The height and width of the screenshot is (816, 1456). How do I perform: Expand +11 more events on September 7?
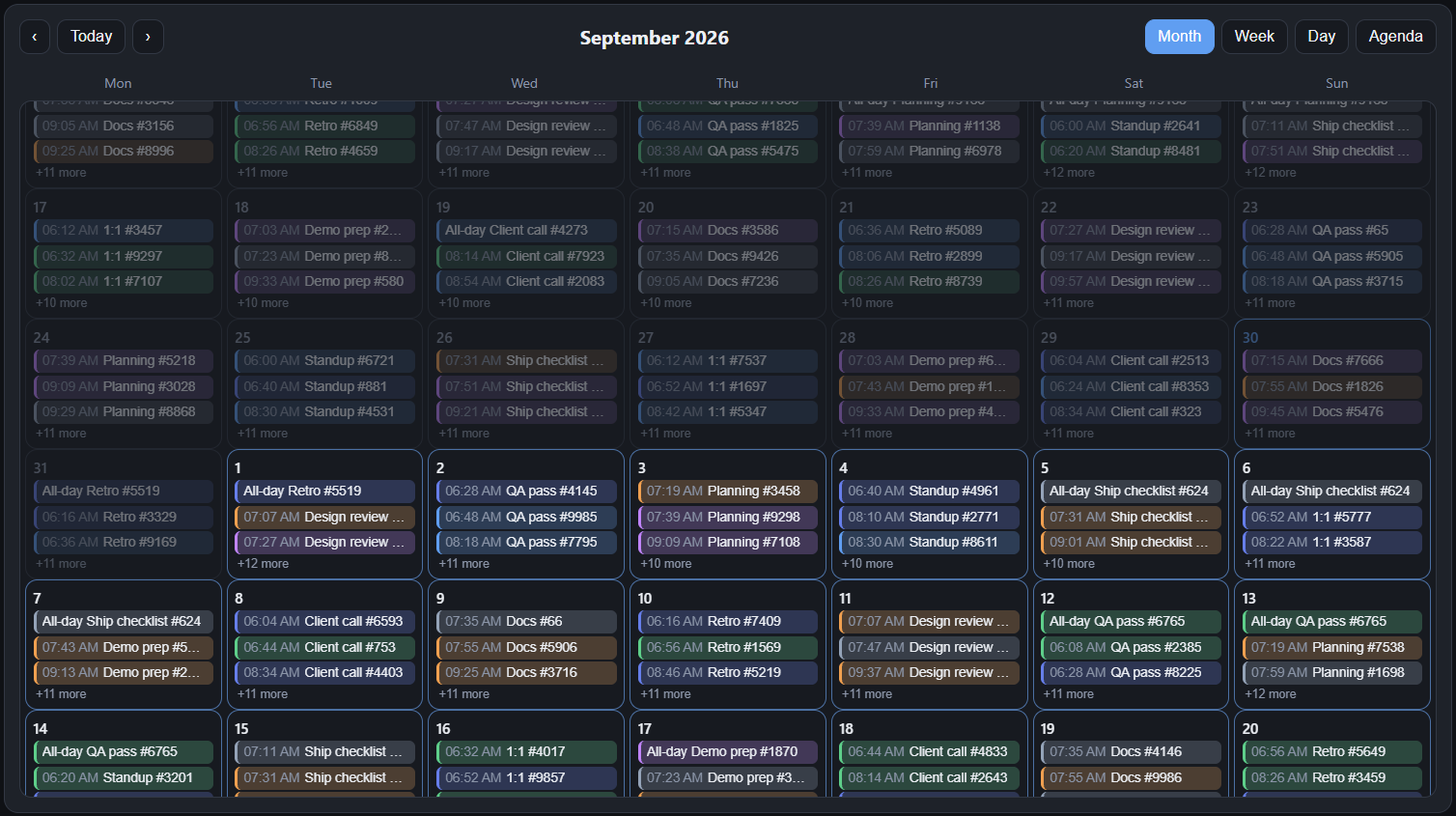(61, 694)
